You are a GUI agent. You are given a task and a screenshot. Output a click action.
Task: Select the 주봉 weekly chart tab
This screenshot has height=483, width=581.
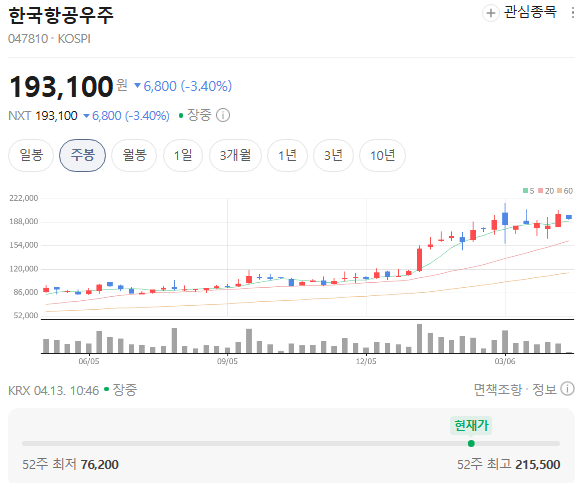[82, 155]
